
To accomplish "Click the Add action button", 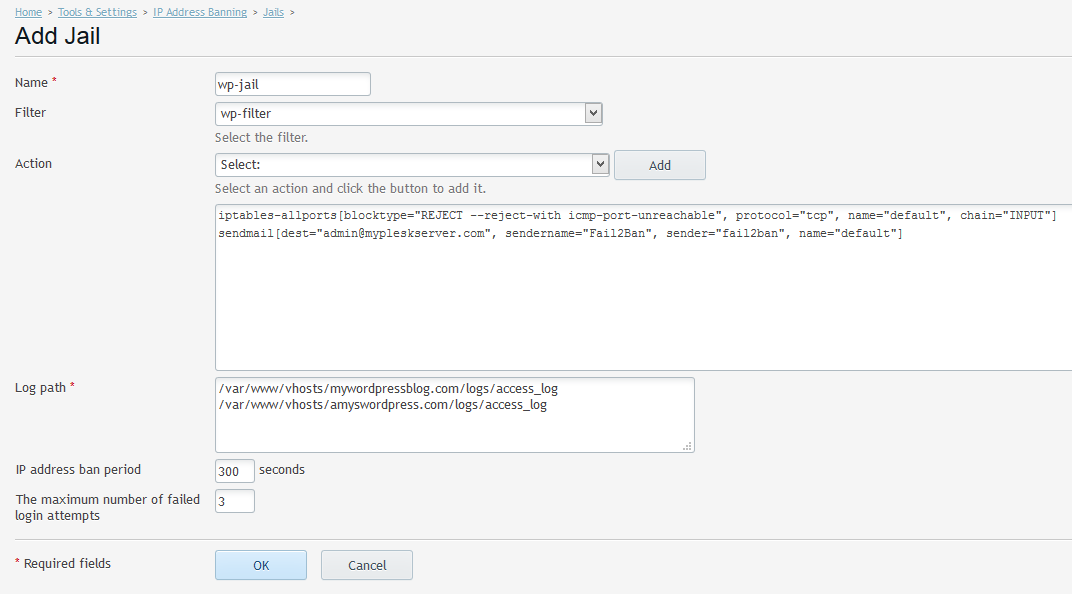I will pyautogui.click(x=660, y=165).
